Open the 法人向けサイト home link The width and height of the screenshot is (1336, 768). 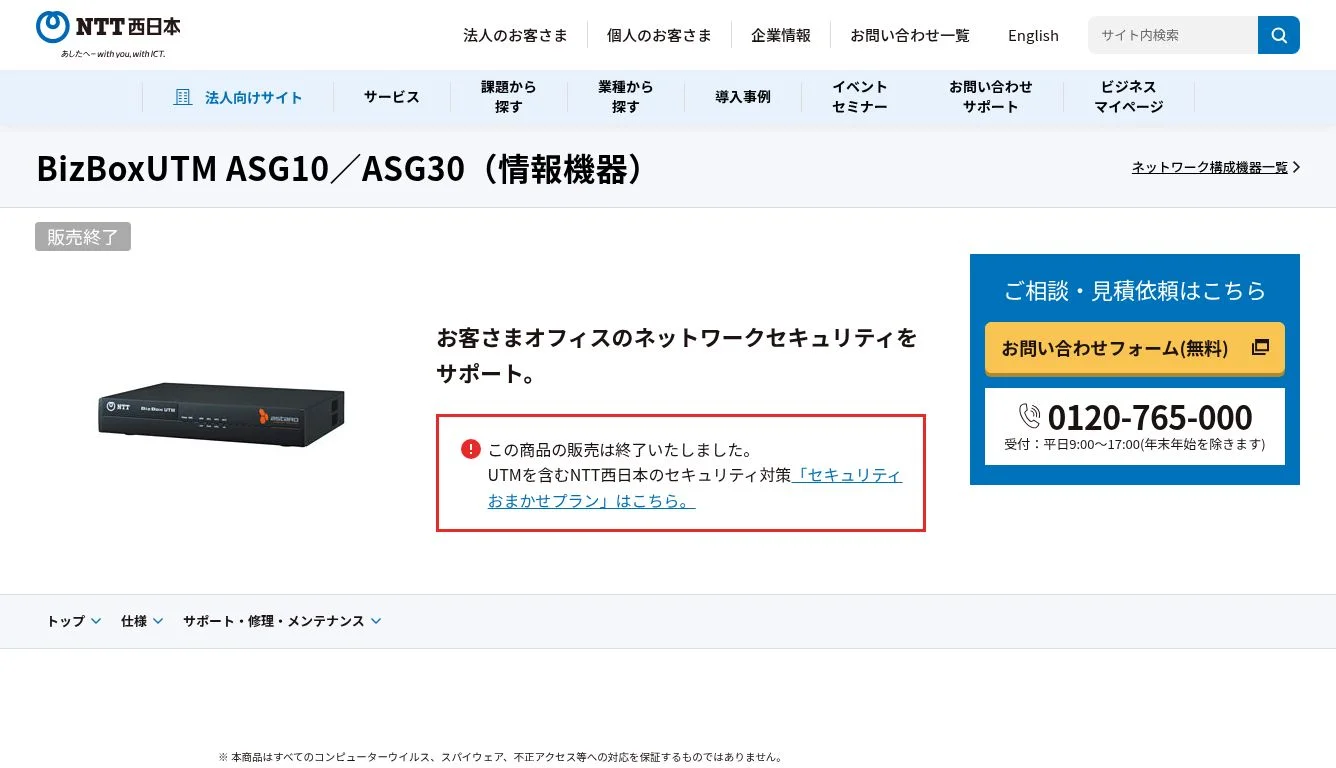tap(238, 97)
